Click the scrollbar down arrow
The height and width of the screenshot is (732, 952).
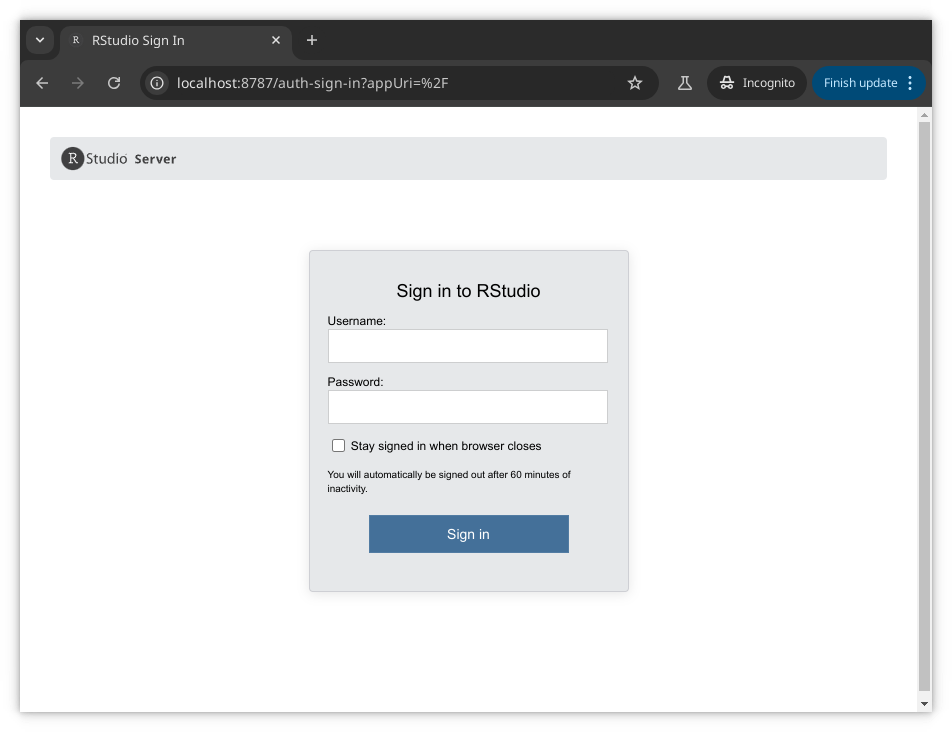pyautogui.click(x=924, y=703)
